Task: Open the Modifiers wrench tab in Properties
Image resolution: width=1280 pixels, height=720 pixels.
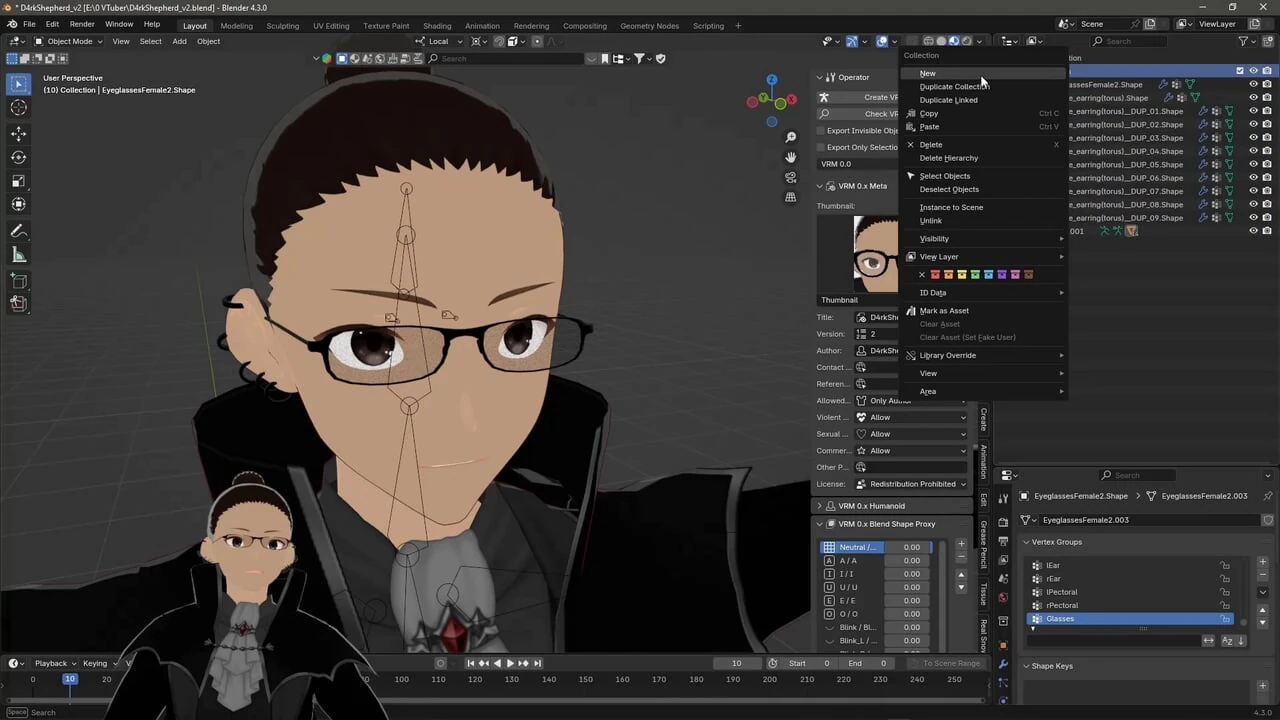Action: tap(1004, 665)
